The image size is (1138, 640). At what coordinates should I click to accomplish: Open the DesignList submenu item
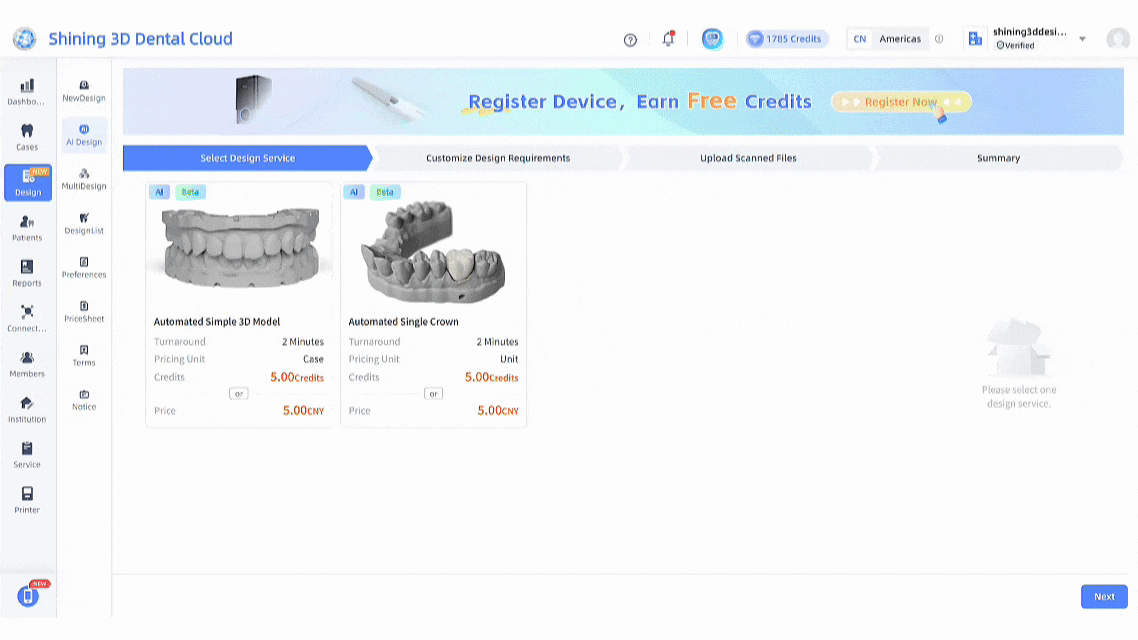point(84,223)
